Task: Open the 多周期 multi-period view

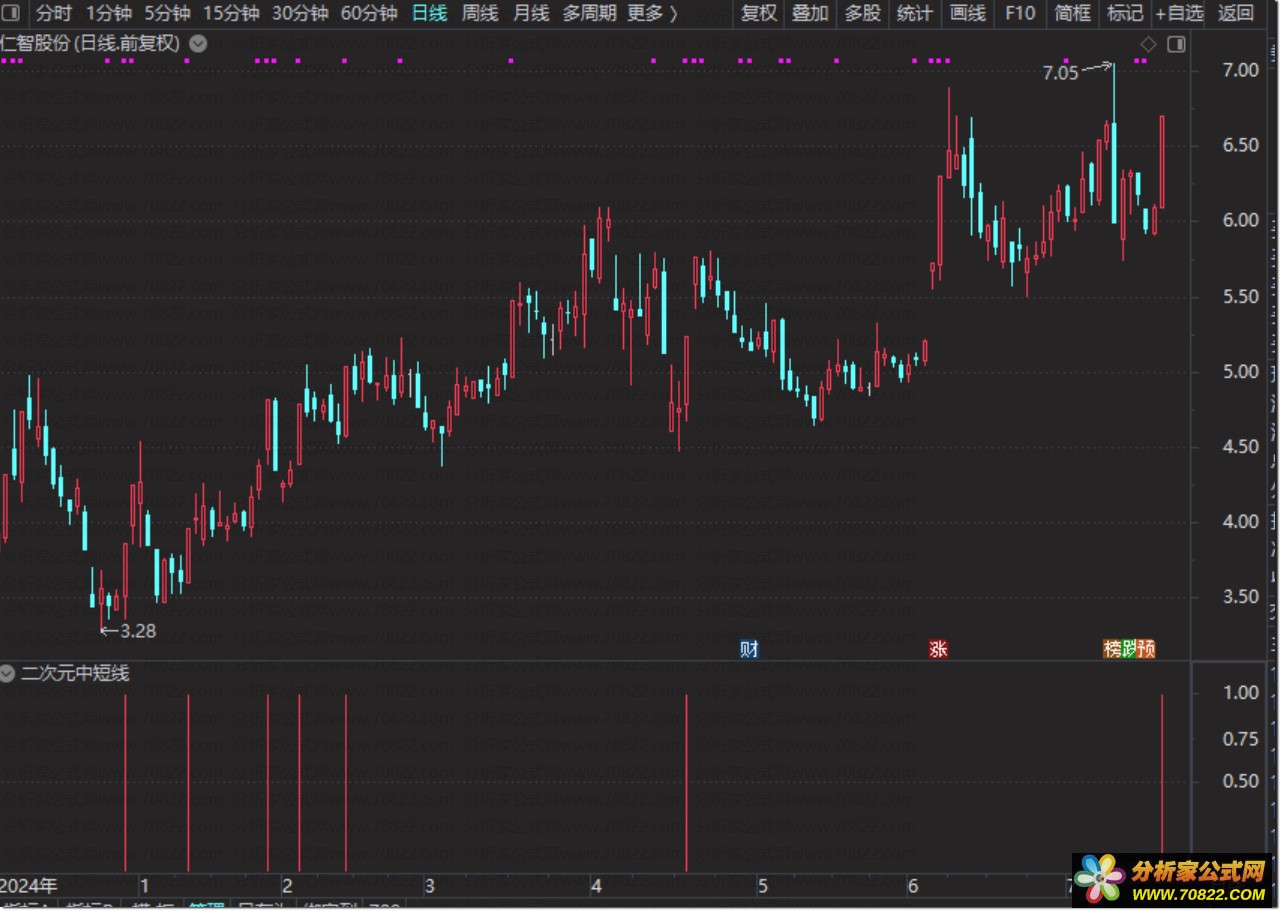Action: coord(590,13)
